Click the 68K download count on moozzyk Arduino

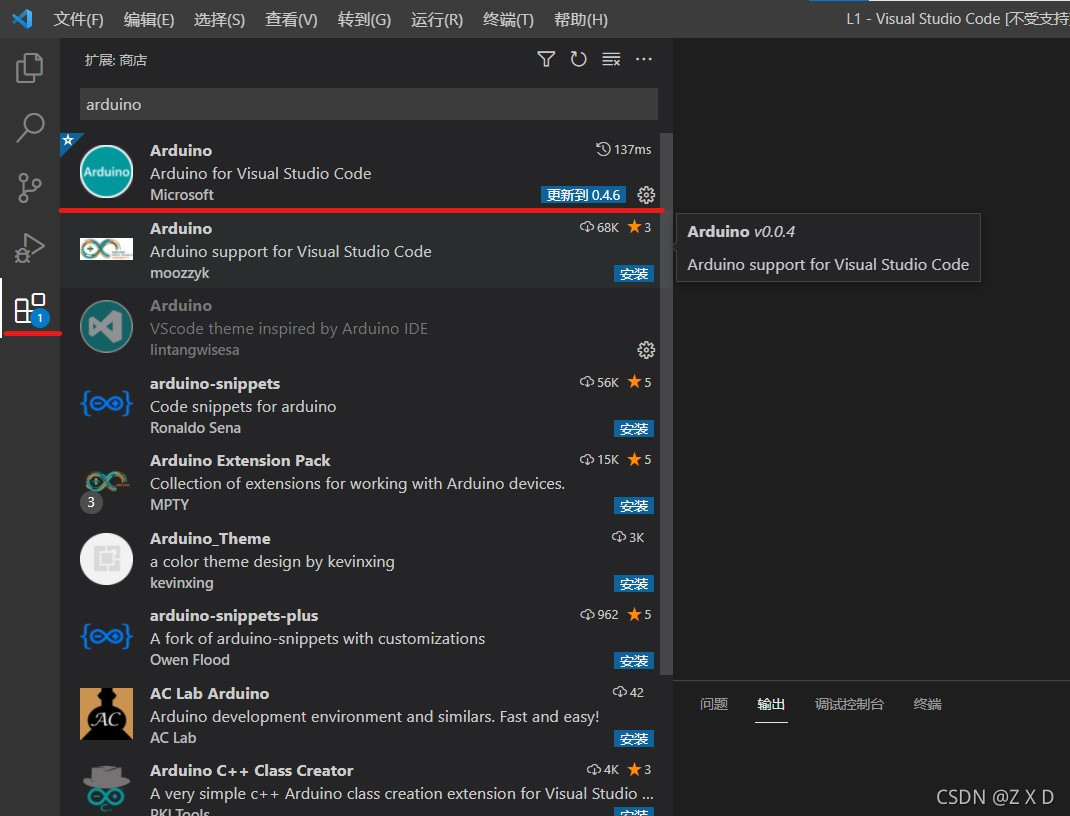(x=599, y=227)
